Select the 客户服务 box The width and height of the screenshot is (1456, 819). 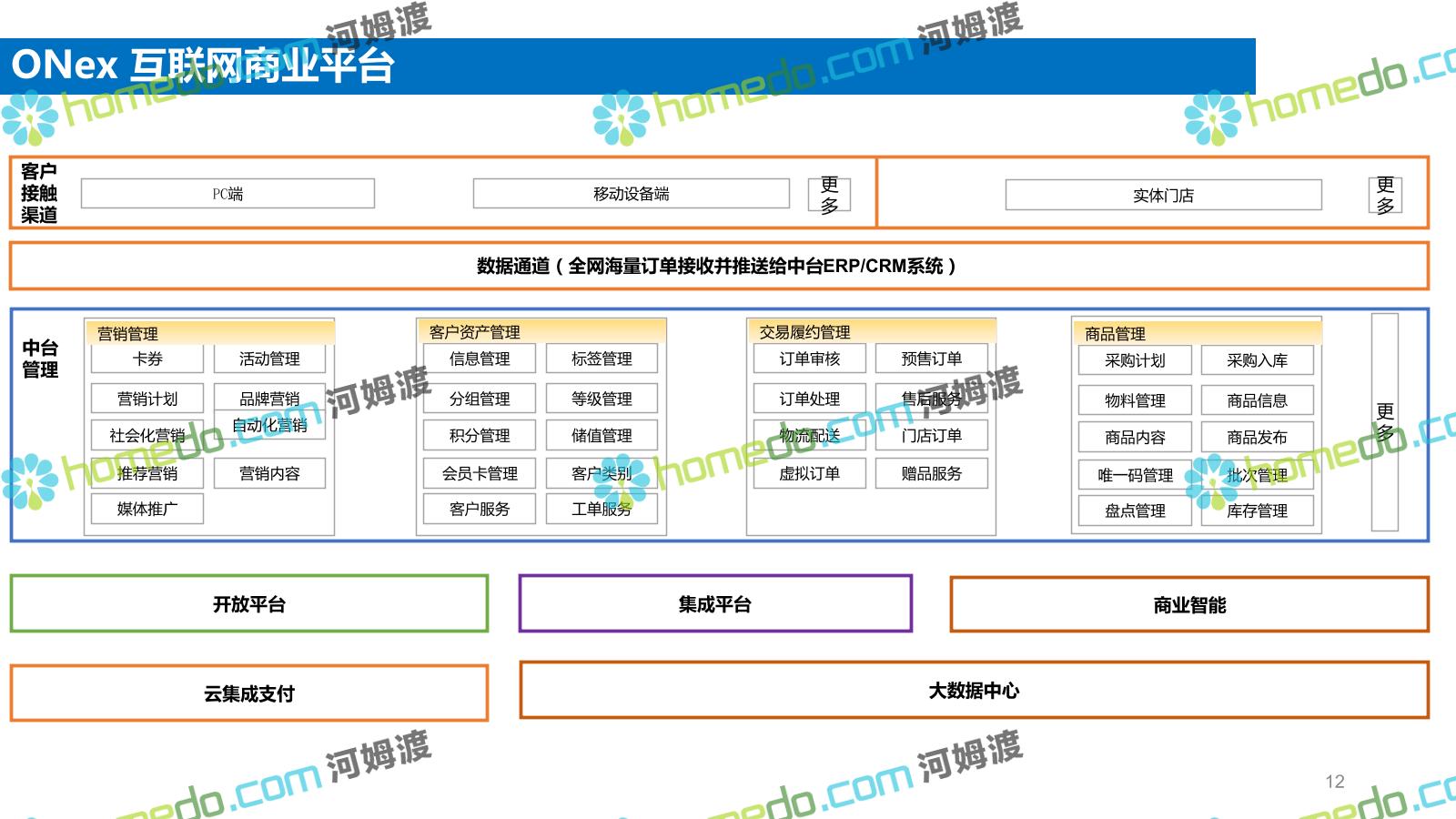pos(480,509)
